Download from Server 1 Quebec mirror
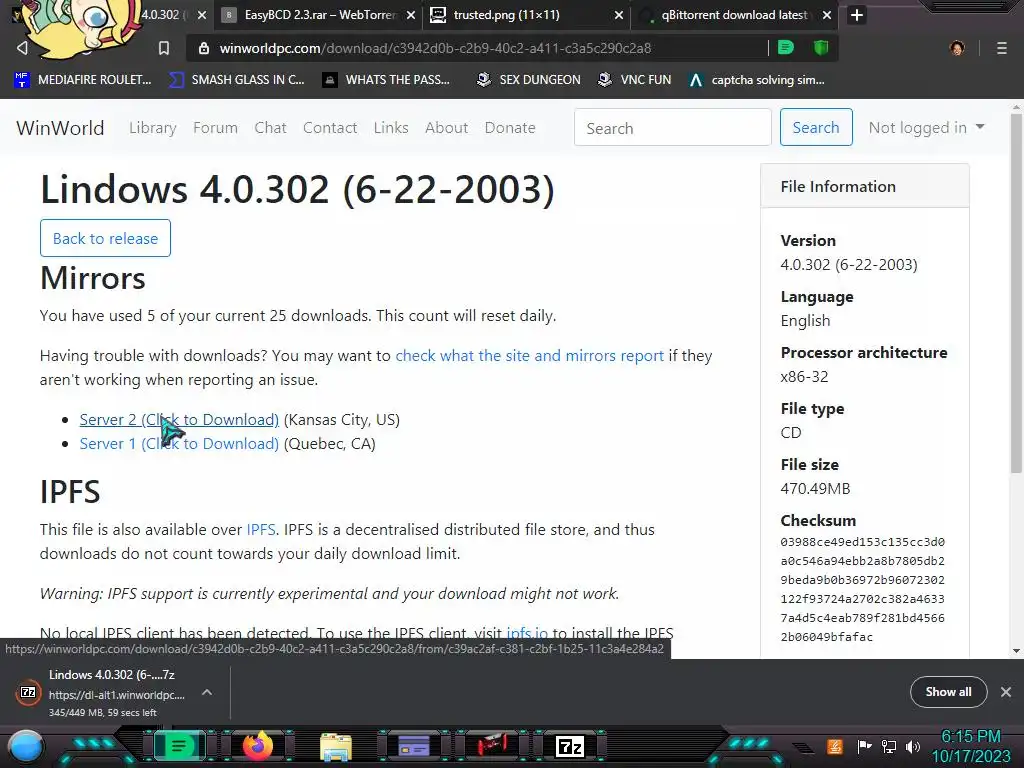The image size is (1024, 768). click(179, 443)
